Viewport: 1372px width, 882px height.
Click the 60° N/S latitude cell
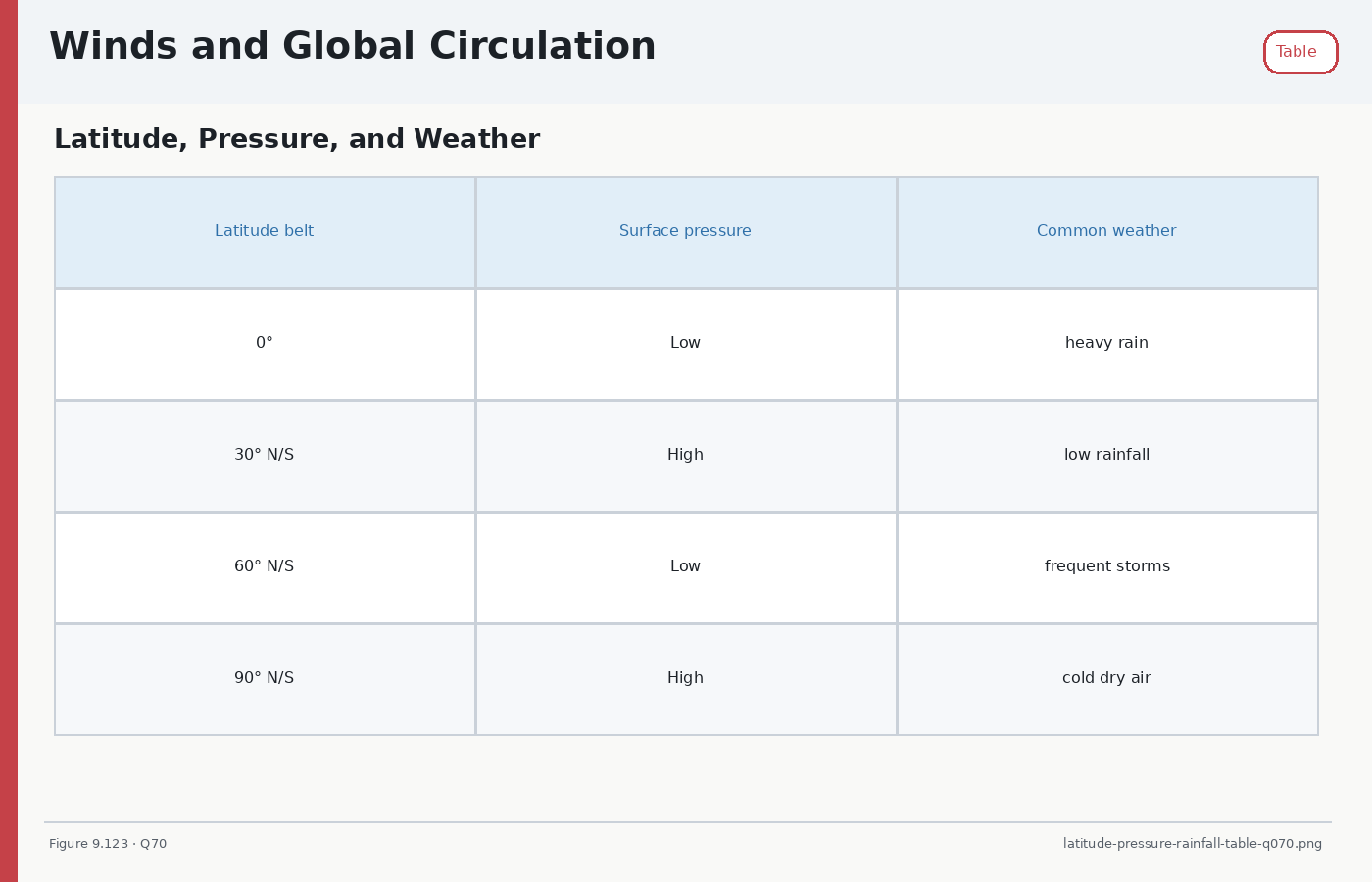(265, 567)
